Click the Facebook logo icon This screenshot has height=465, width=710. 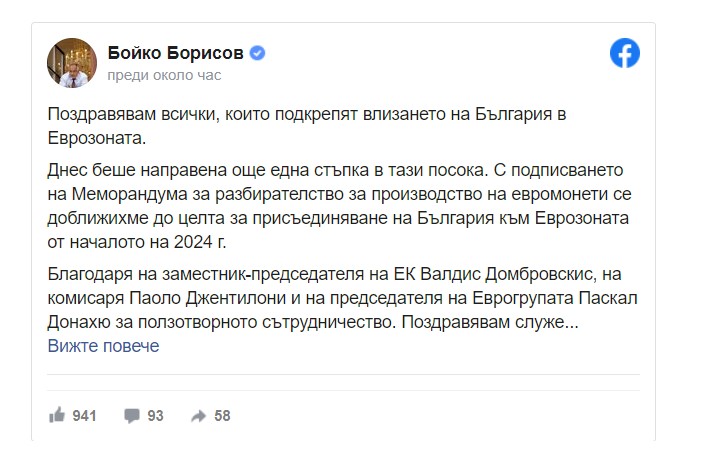click(x=624, y=55)
